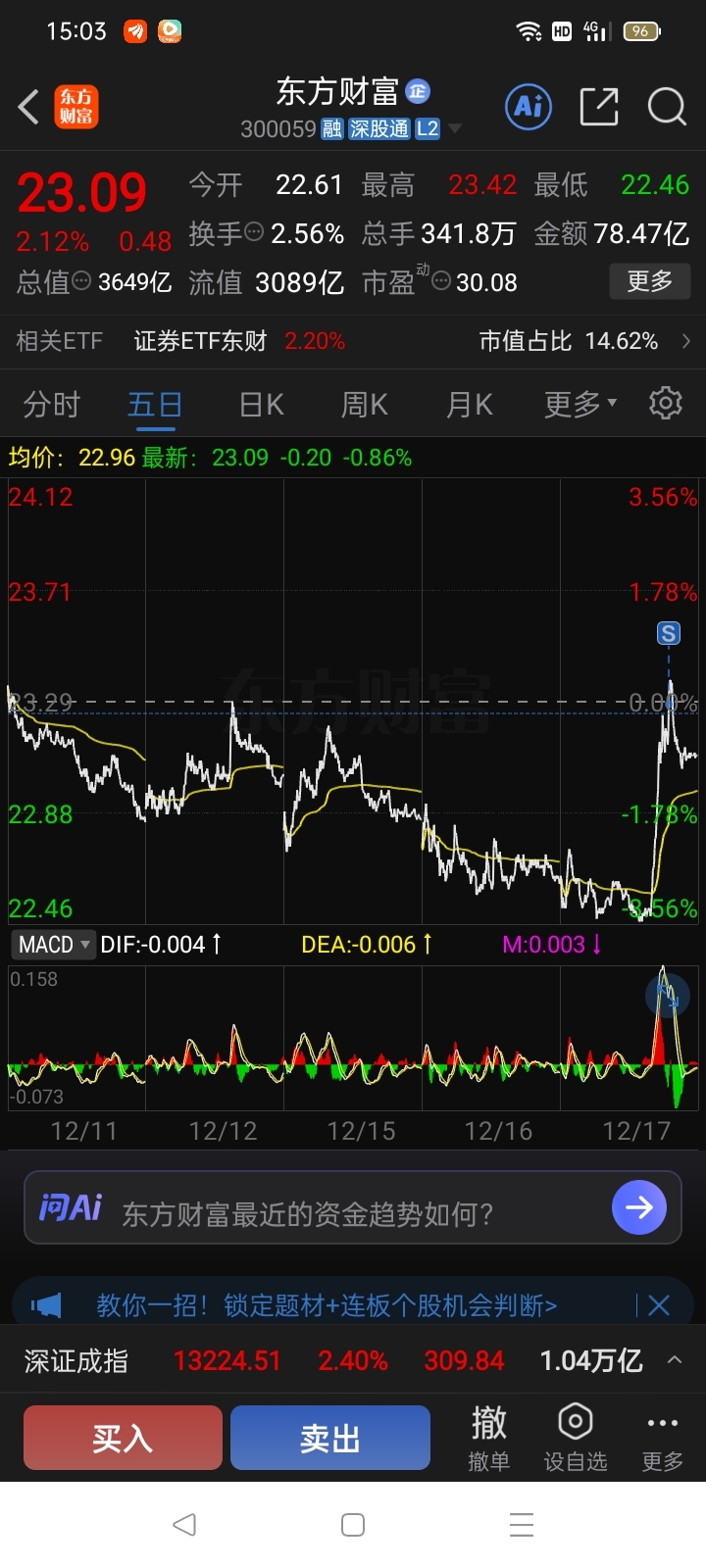
Task: Submit the Ai question arrow button
Action: (639, 1207)
